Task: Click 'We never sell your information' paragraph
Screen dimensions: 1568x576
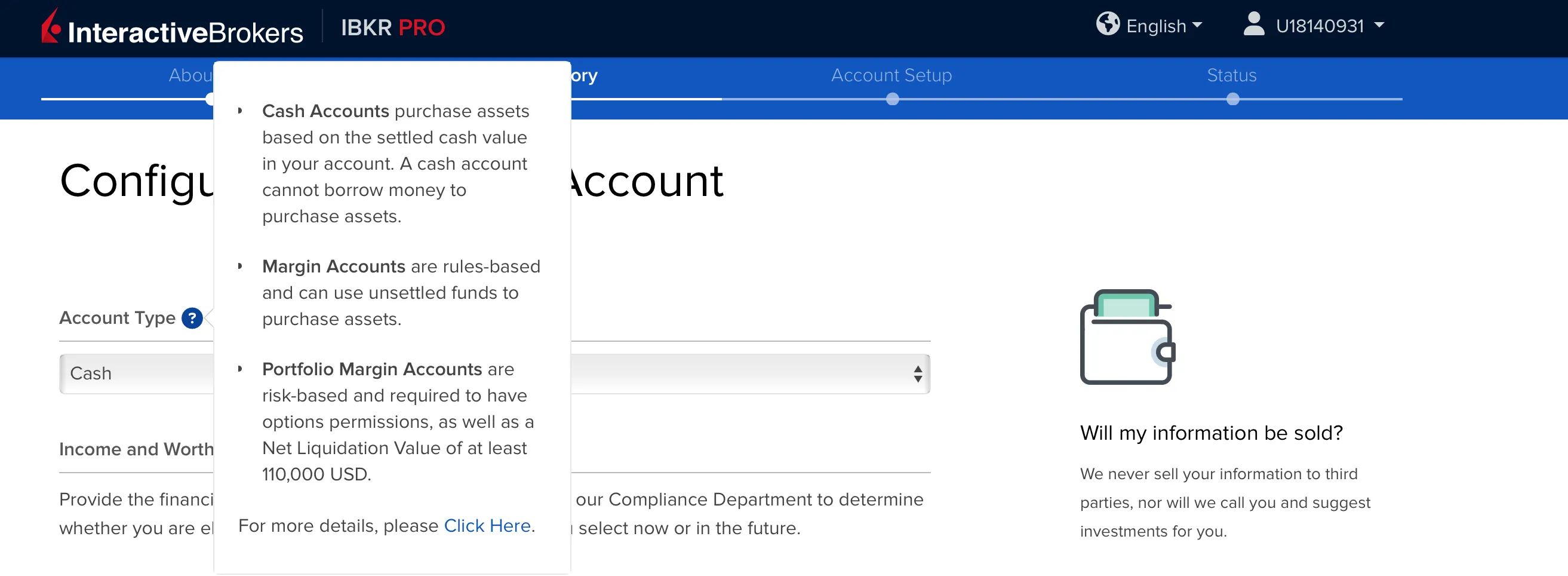Action: click(x=1225, y=503)
